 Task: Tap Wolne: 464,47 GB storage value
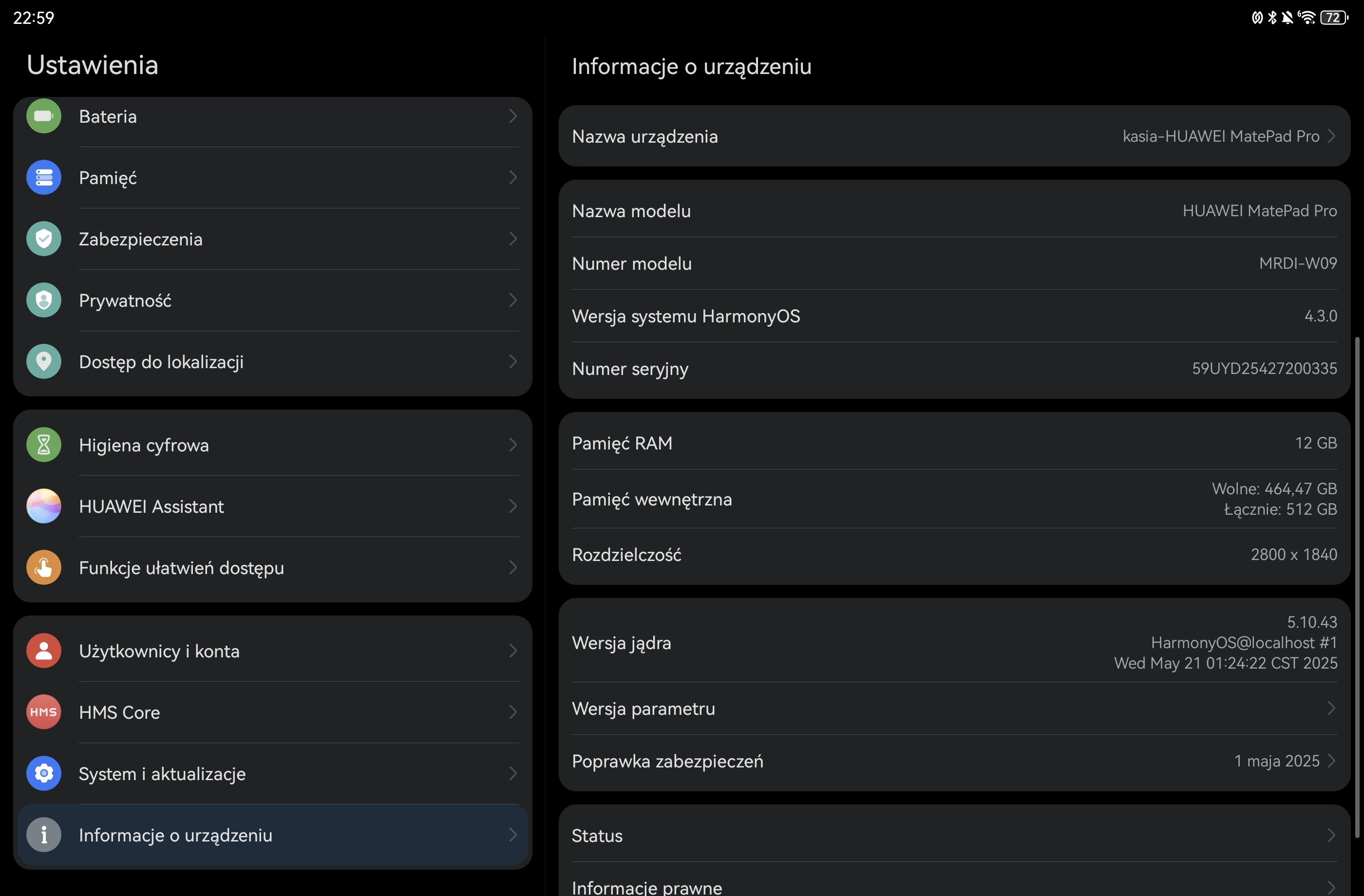pyautogui.click(x=1274, y=489)
